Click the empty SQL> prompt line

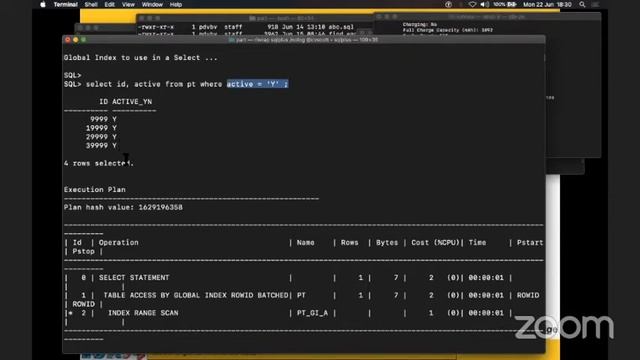tap(73, 76)
